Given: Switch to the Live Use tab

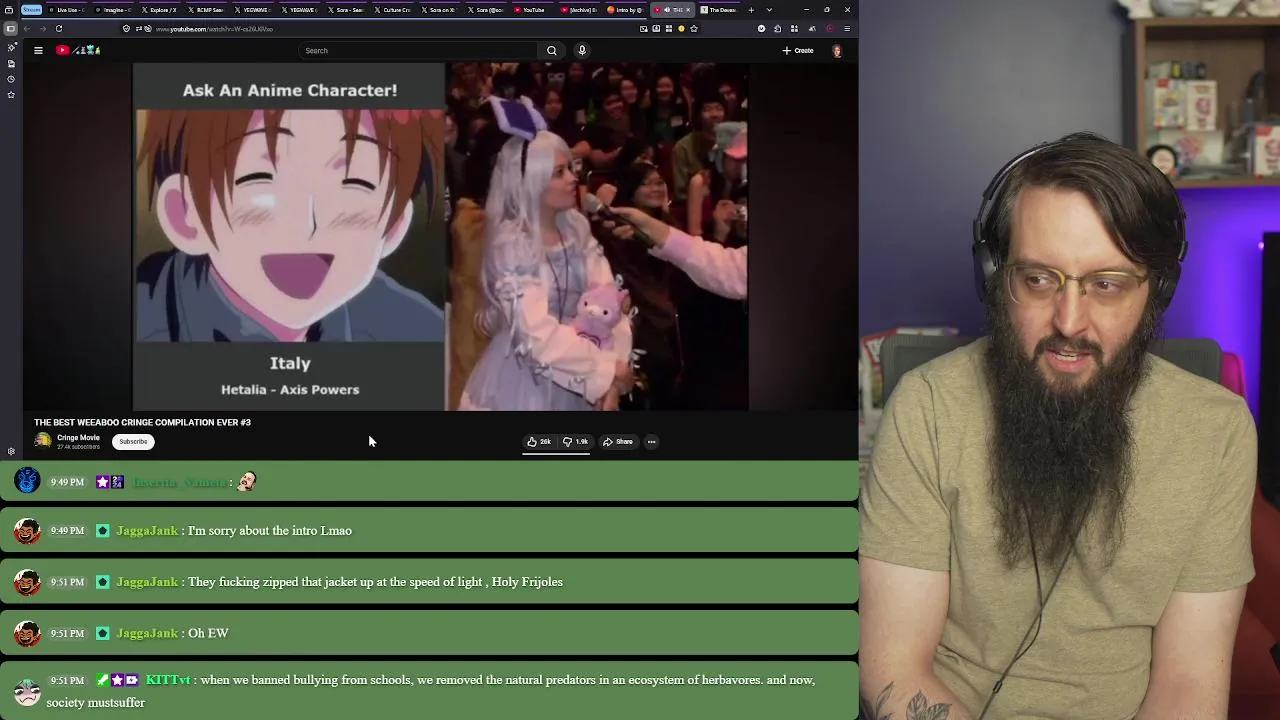Looking at the screenshot, I should click(67, 10).
